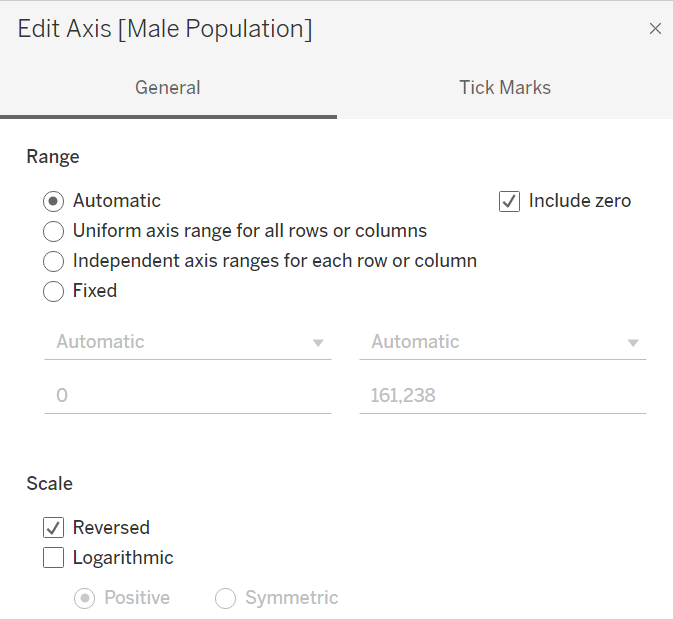Image resolution: width=673 pixels, height=619 pixels.
Task: Select the Symmetric logarithmic radio button
Action: (x=226, y=598)
